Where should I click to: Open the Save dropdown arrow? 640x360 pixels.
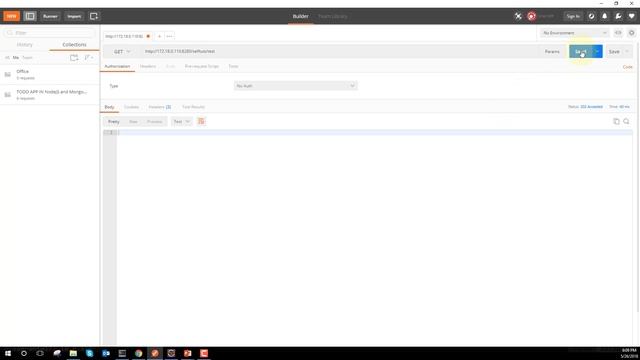(627, 51)
